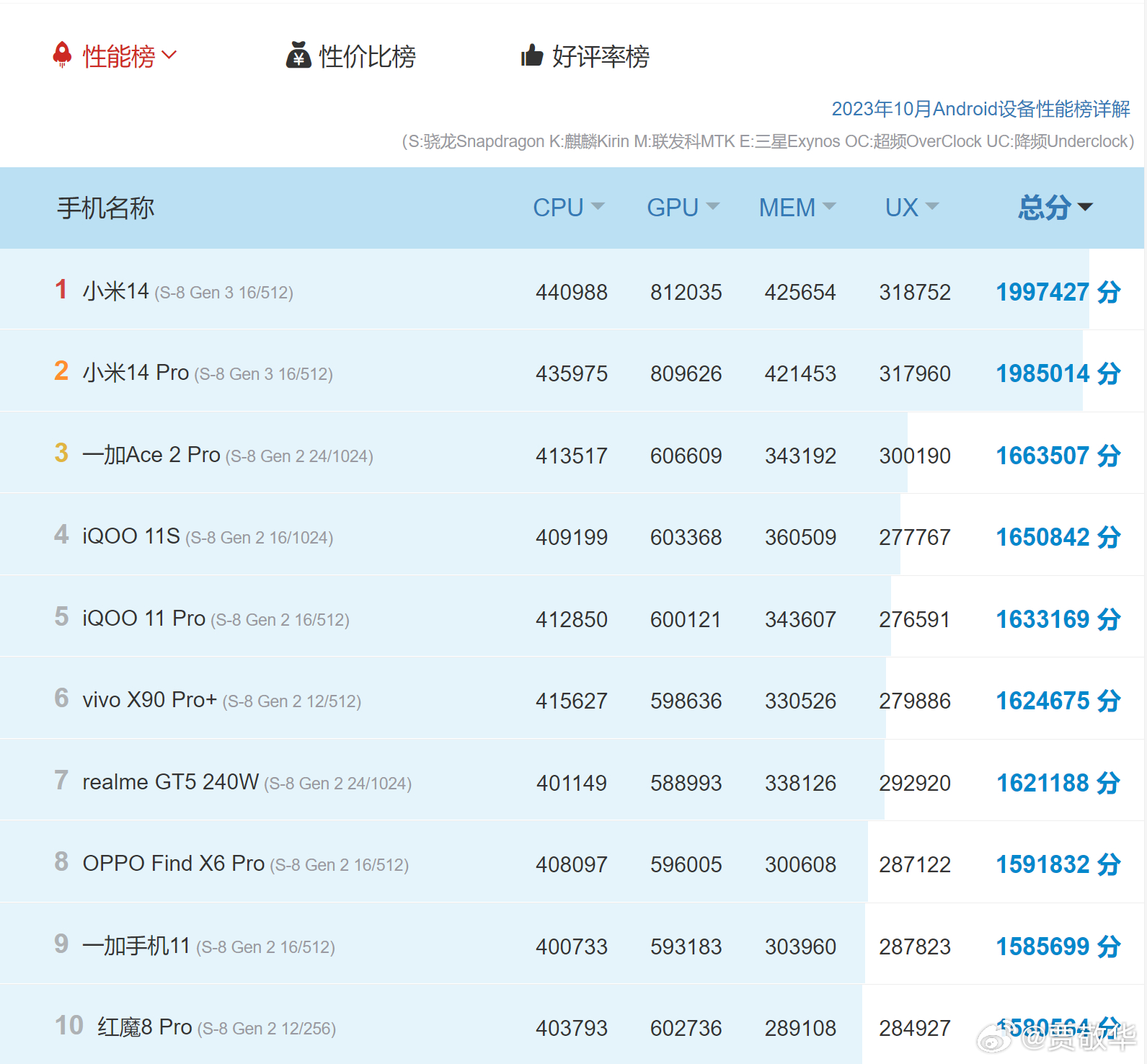The image size is (1147, 1064).
Task: Click total score 1663507 分
Action: coord(1058,456)
